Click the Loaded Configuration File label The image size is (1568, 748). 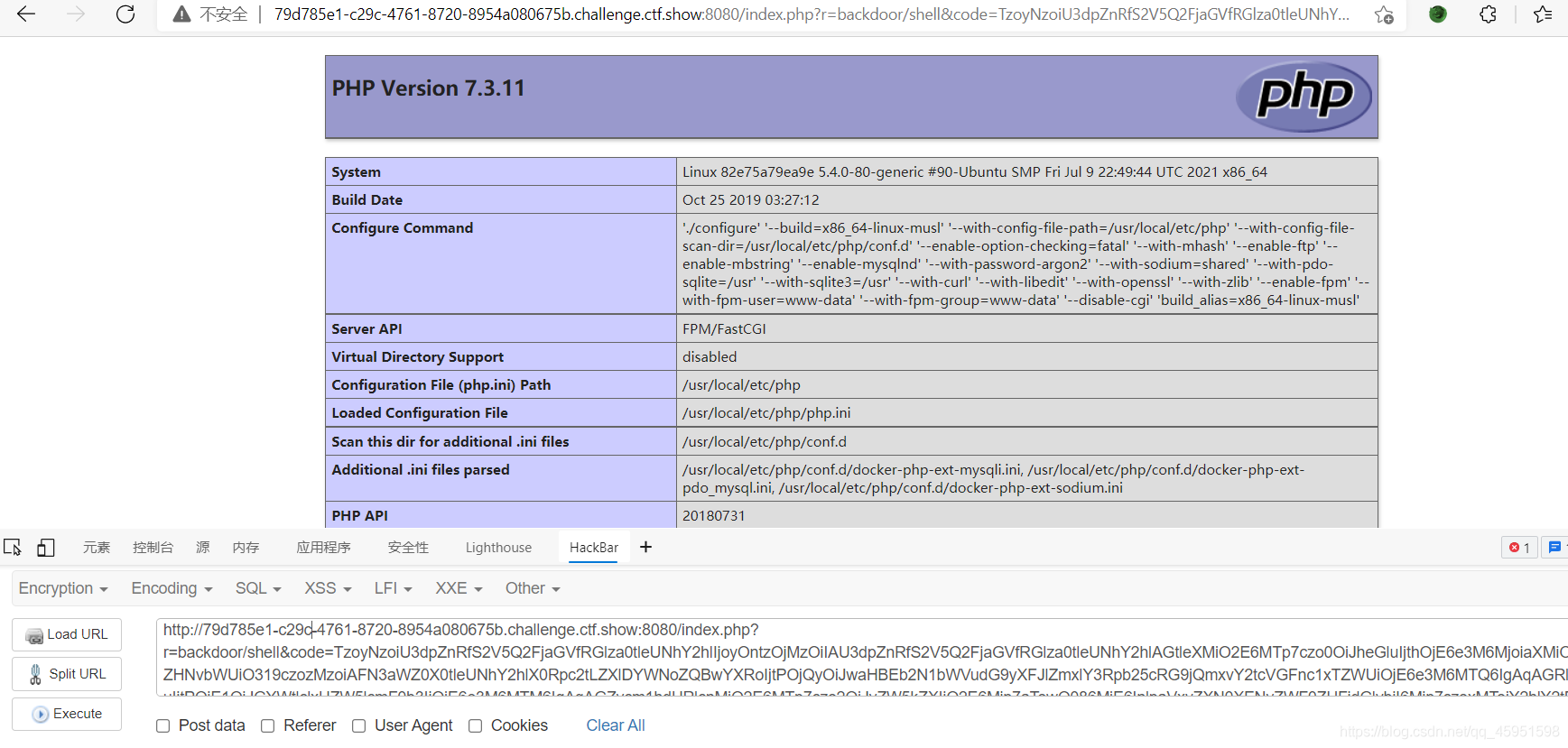tap(420, 413)
